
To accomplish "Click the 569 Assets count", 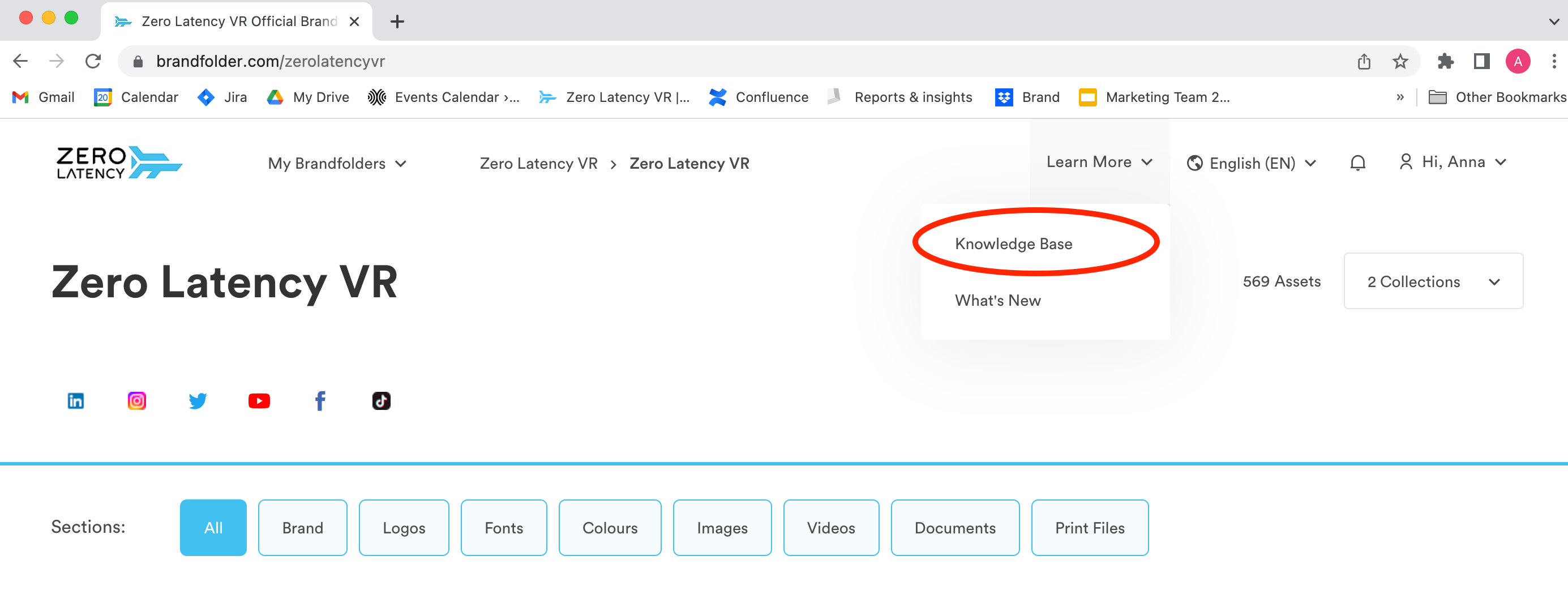I will click(1282, 281).
